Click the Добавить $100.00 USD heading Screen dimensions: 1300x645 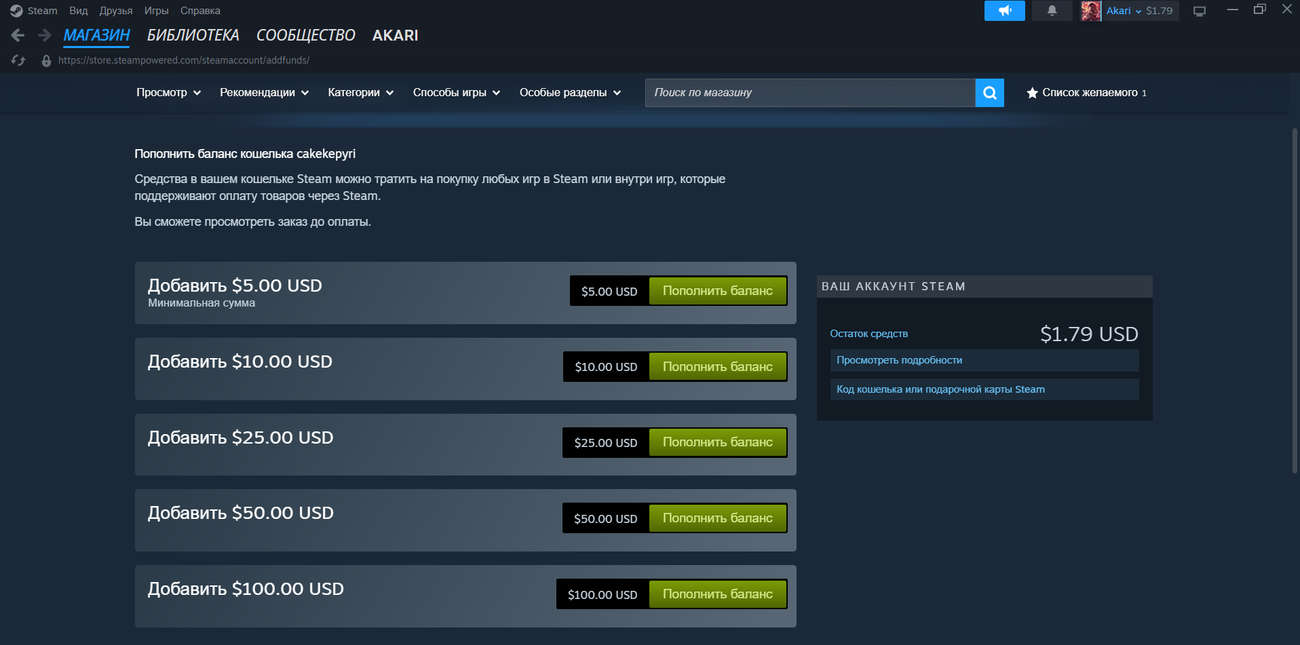coord(246,589)
